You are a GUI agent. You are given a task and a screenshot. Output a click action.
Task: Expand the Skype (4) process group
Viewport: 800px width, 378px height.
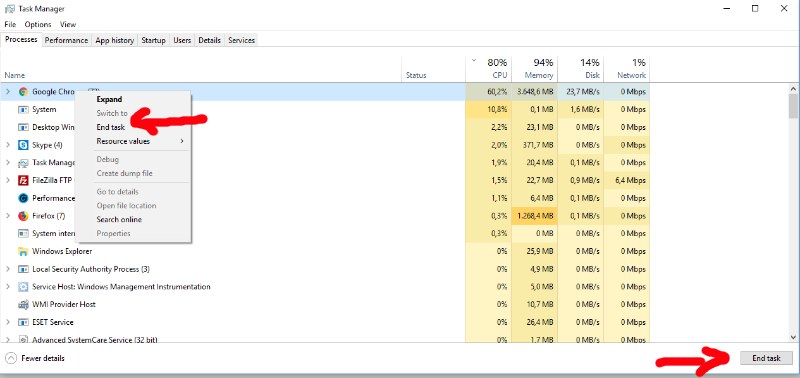(8, 145)
